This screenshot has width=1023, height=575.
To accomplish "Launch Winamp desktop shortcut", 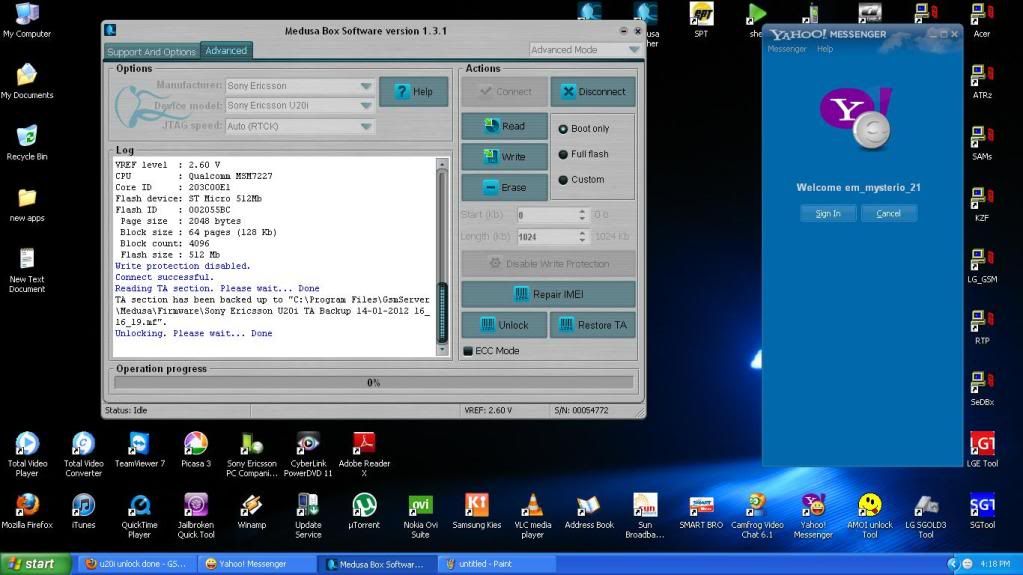I will pos(252,511).
